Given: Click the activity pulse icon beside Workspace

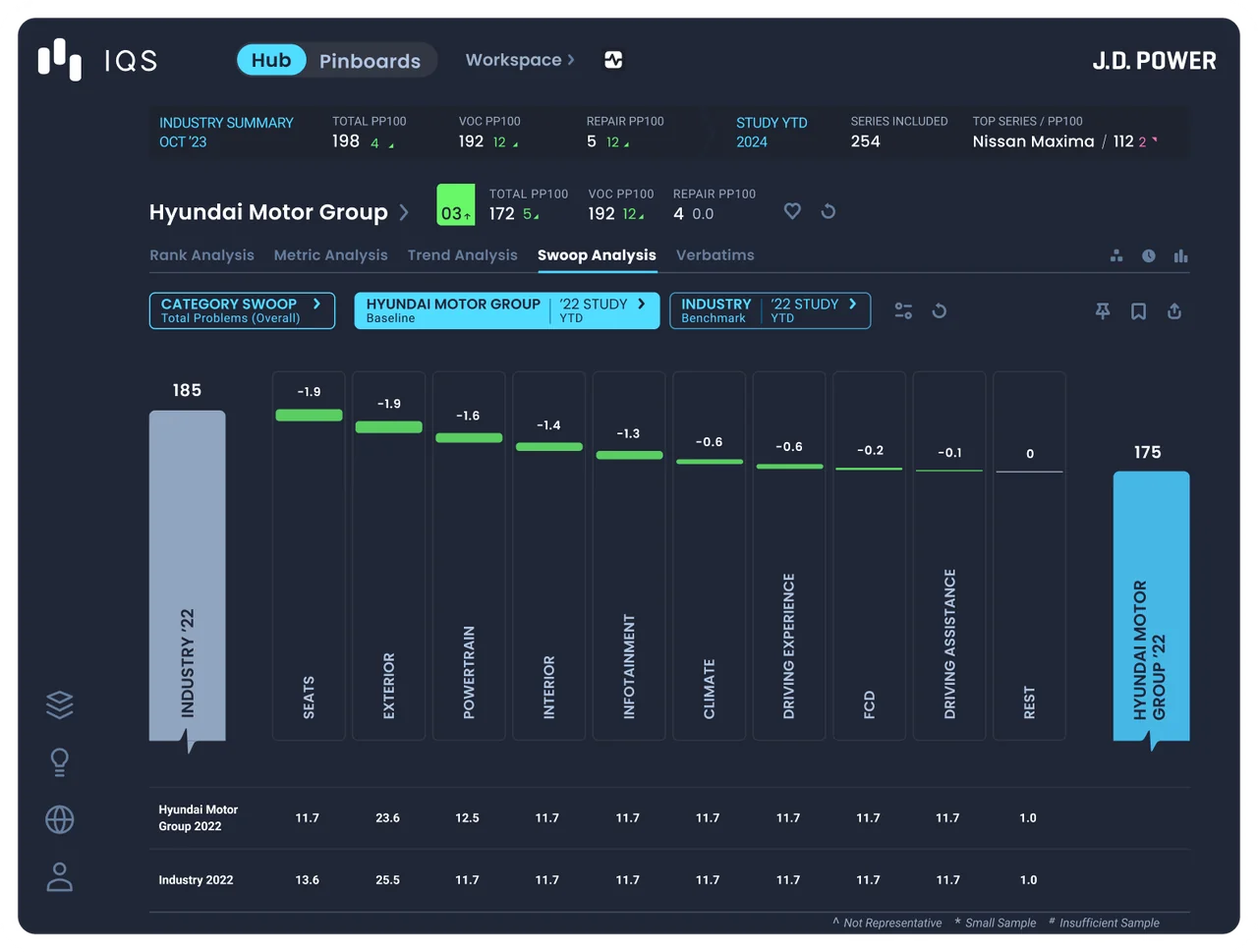Looking at the screenshot, I should point(613,60).
